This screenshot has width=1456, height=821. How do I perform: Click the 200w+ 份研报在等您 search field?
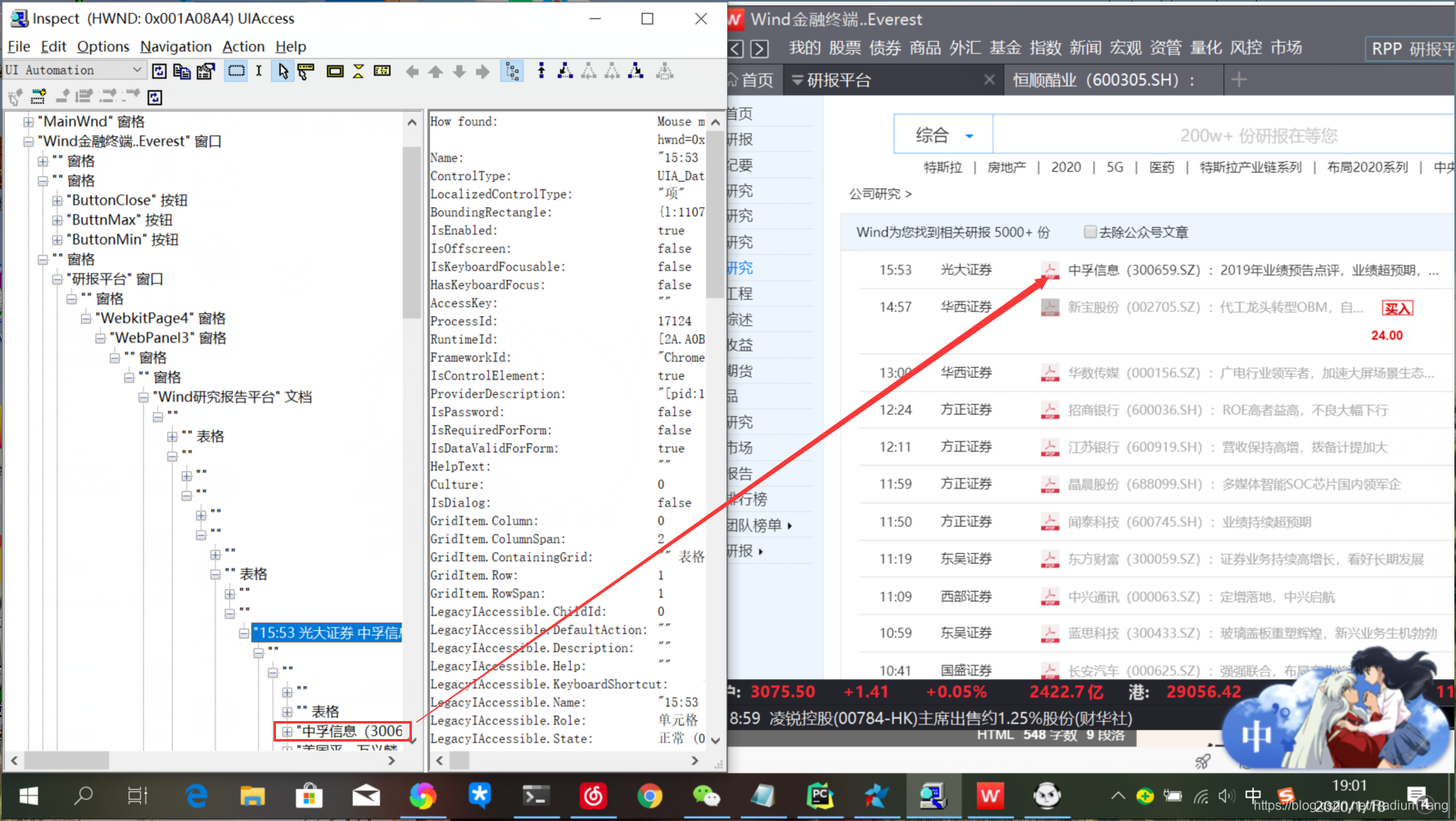[1224, 135]
